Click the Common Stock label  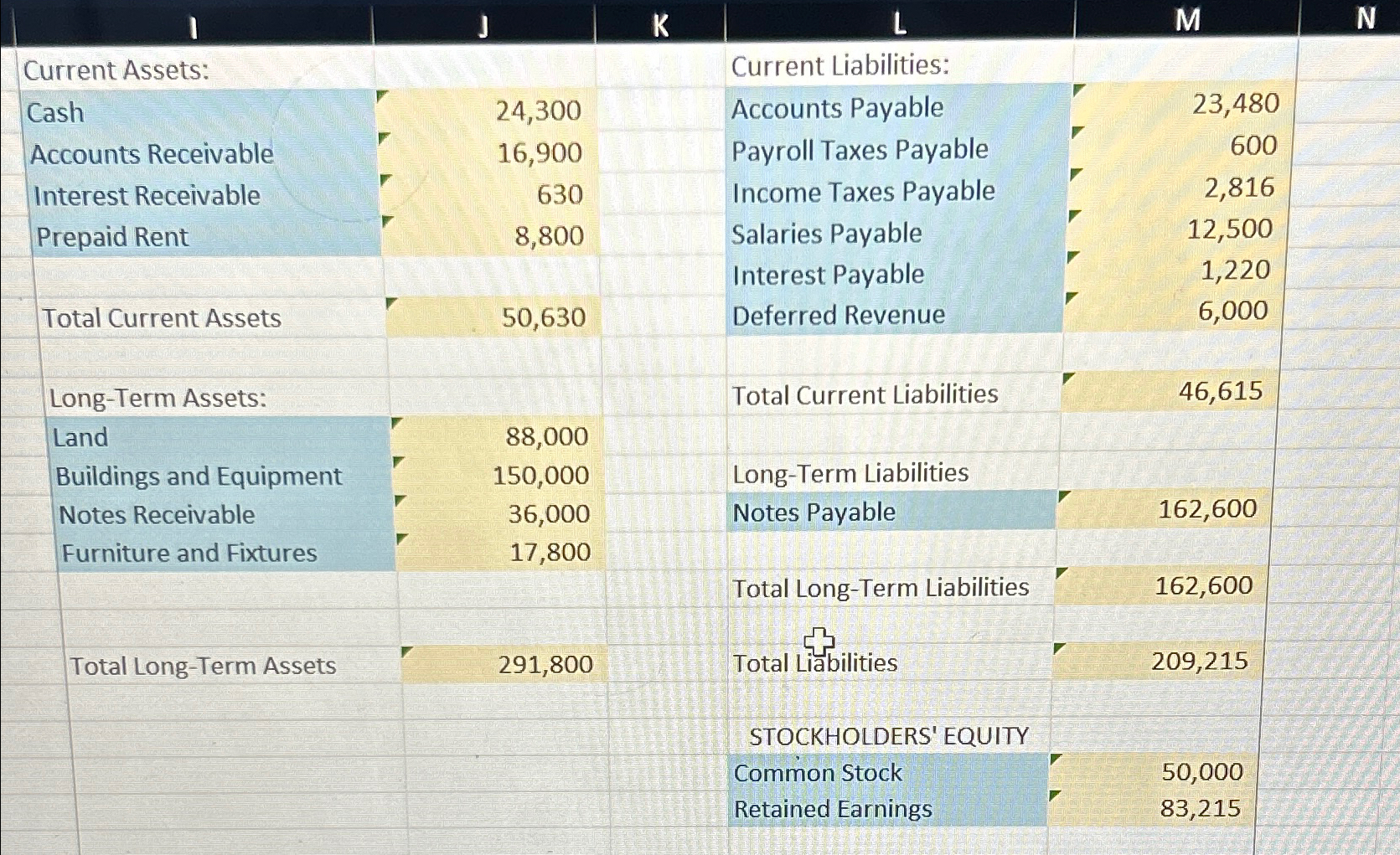(888, 772)
